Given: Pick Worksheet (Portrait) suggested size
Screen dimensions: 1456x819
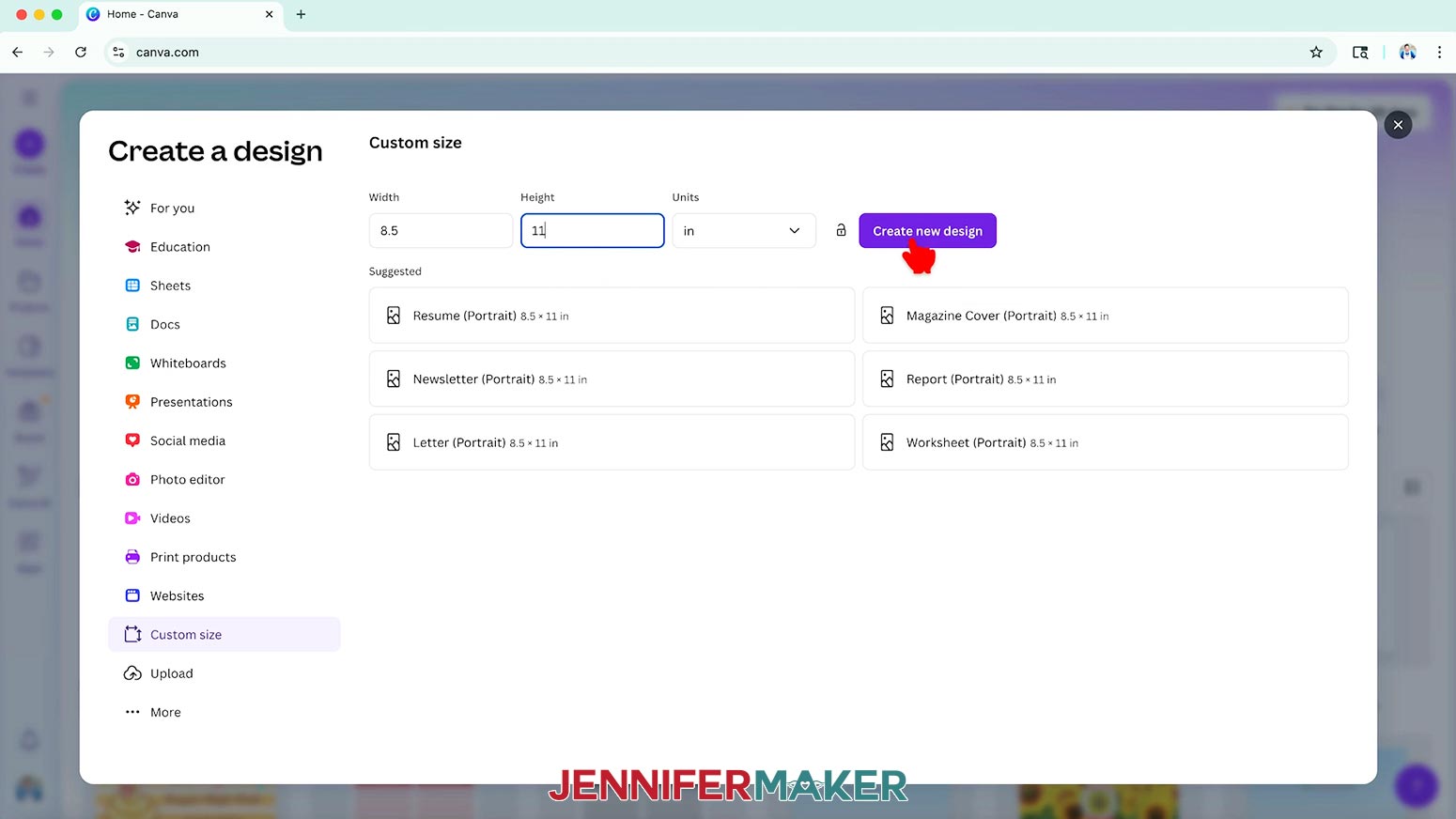Looking at the screenshot, I should pyautogui.click(x=1105, y=442).
